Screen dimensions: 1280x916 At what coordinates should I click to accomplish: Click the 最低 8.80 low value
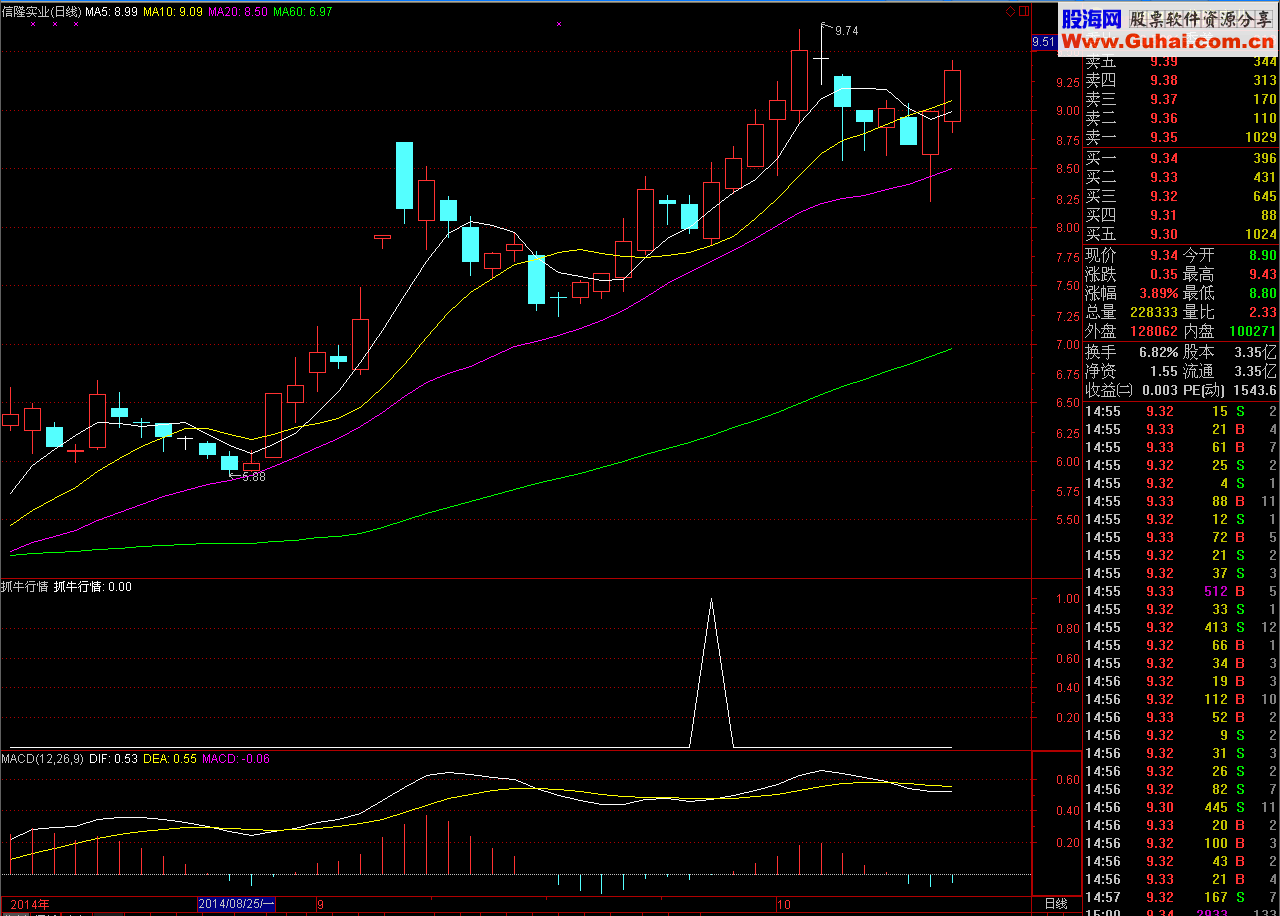(x=1262, y=294)
